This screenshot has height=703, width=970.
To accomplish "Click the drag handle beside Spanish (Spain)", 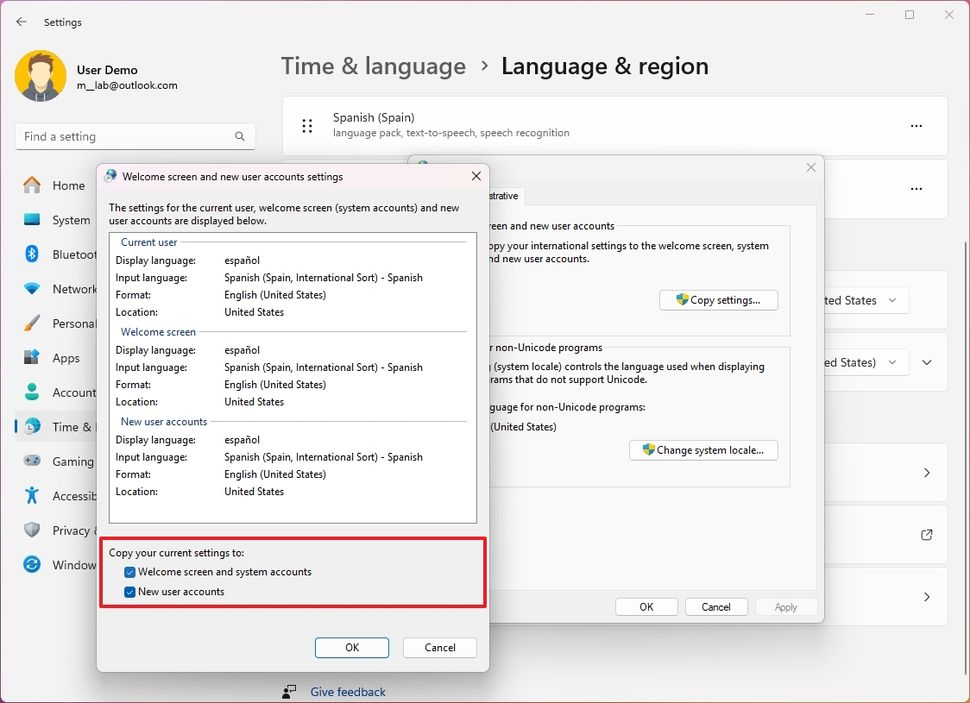I will pyautogui.click(x=307, y=126).
